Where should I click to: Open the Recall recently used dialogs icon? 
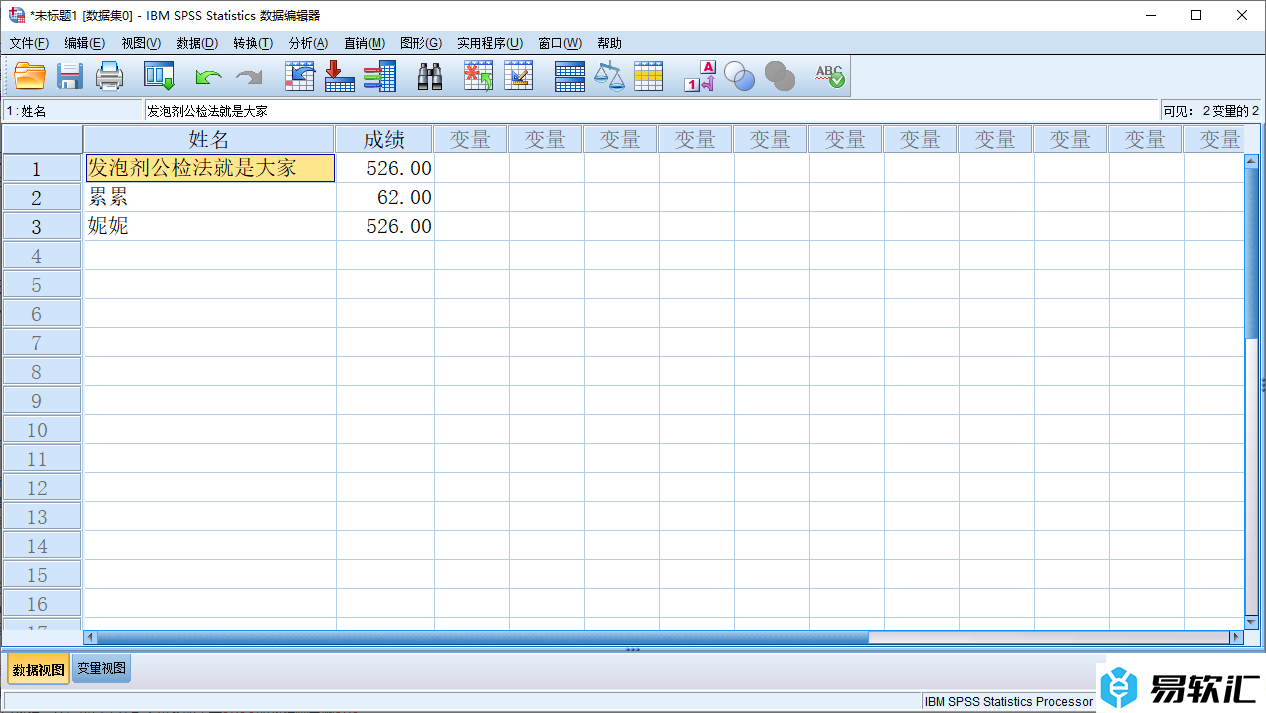[159, 76]
